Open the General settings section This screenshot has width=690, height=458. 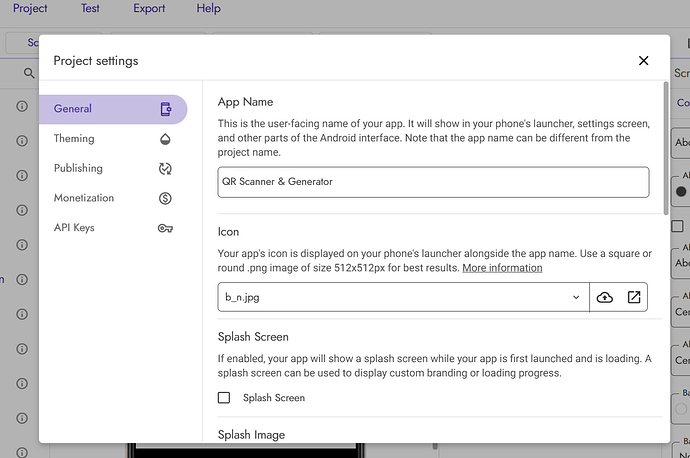coord(113,109)
